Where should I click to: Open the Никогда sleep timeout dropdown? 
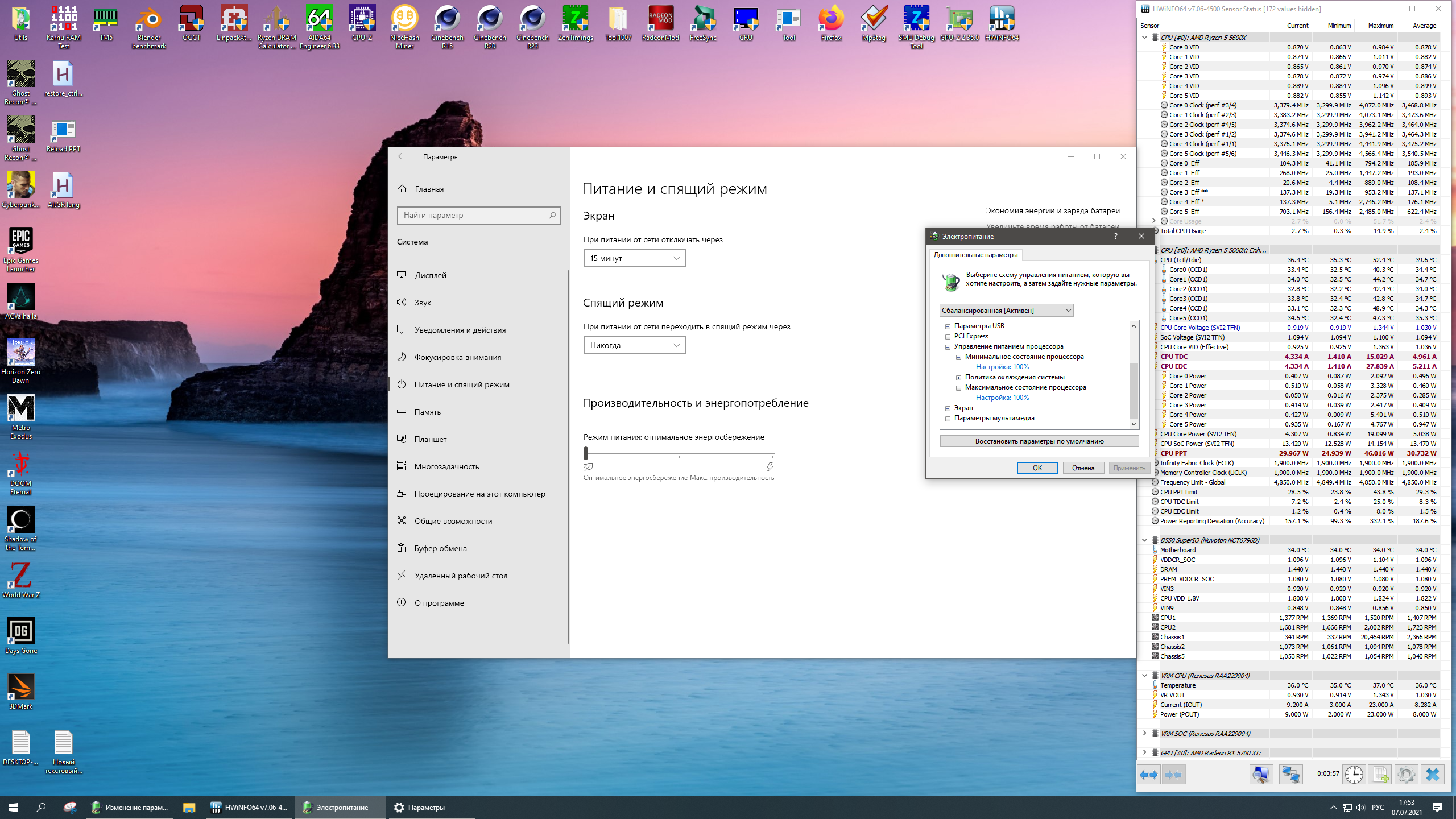pos(634,345)
